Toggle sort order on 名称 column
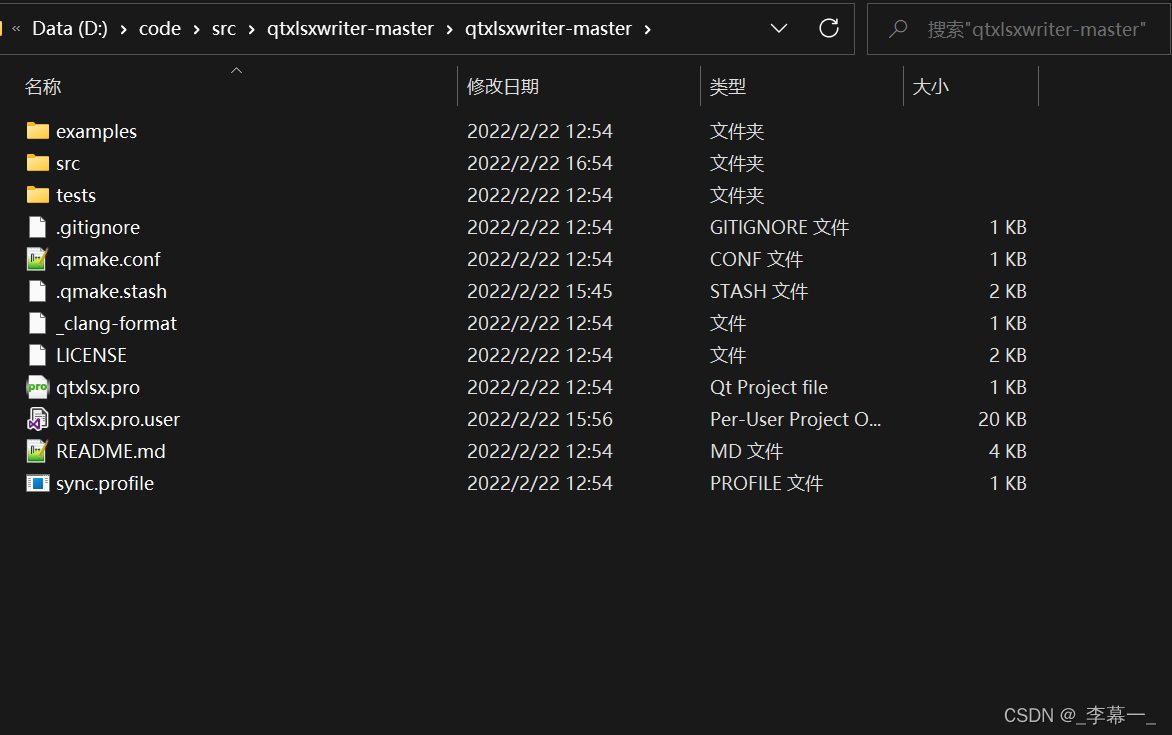The image size is (1172, 735). click(42, 86)
